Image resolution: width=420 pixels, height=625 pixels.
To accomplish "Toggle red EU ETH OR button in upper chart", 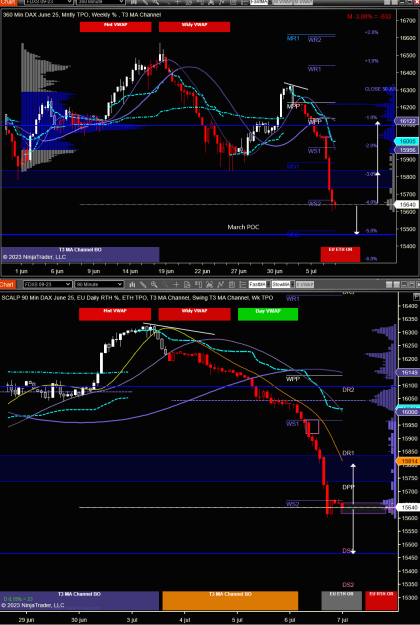I will pos(340,255).
